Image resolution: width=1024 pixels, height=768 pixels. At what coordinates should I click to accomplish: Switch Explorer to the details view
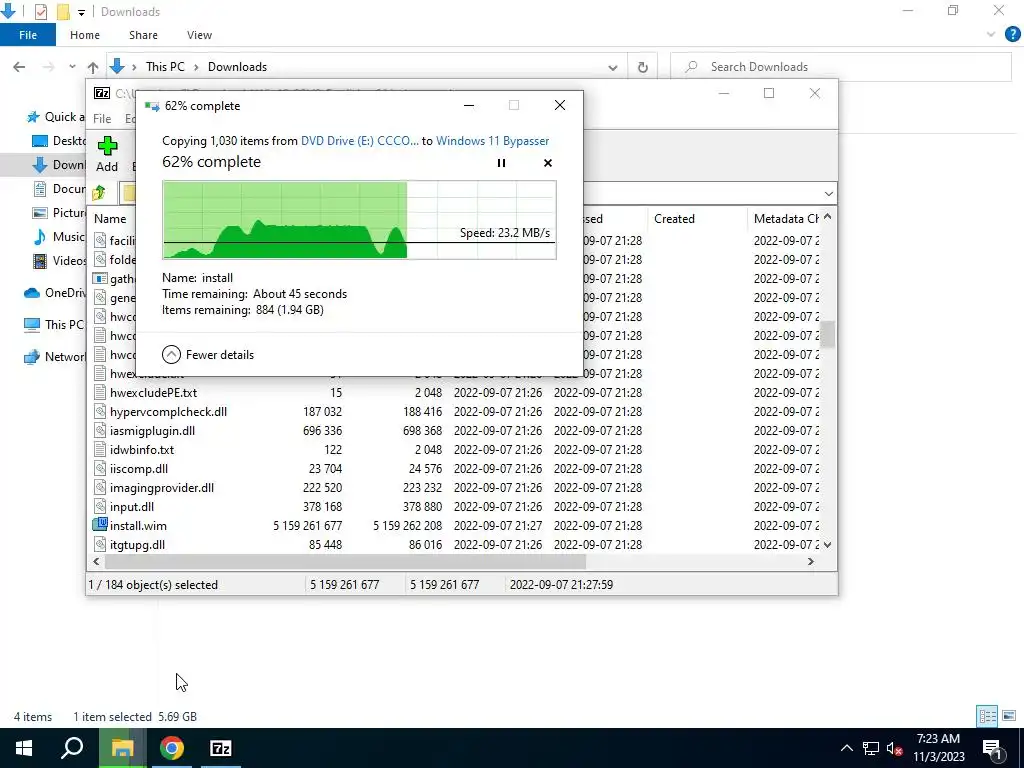coord(987,716)
